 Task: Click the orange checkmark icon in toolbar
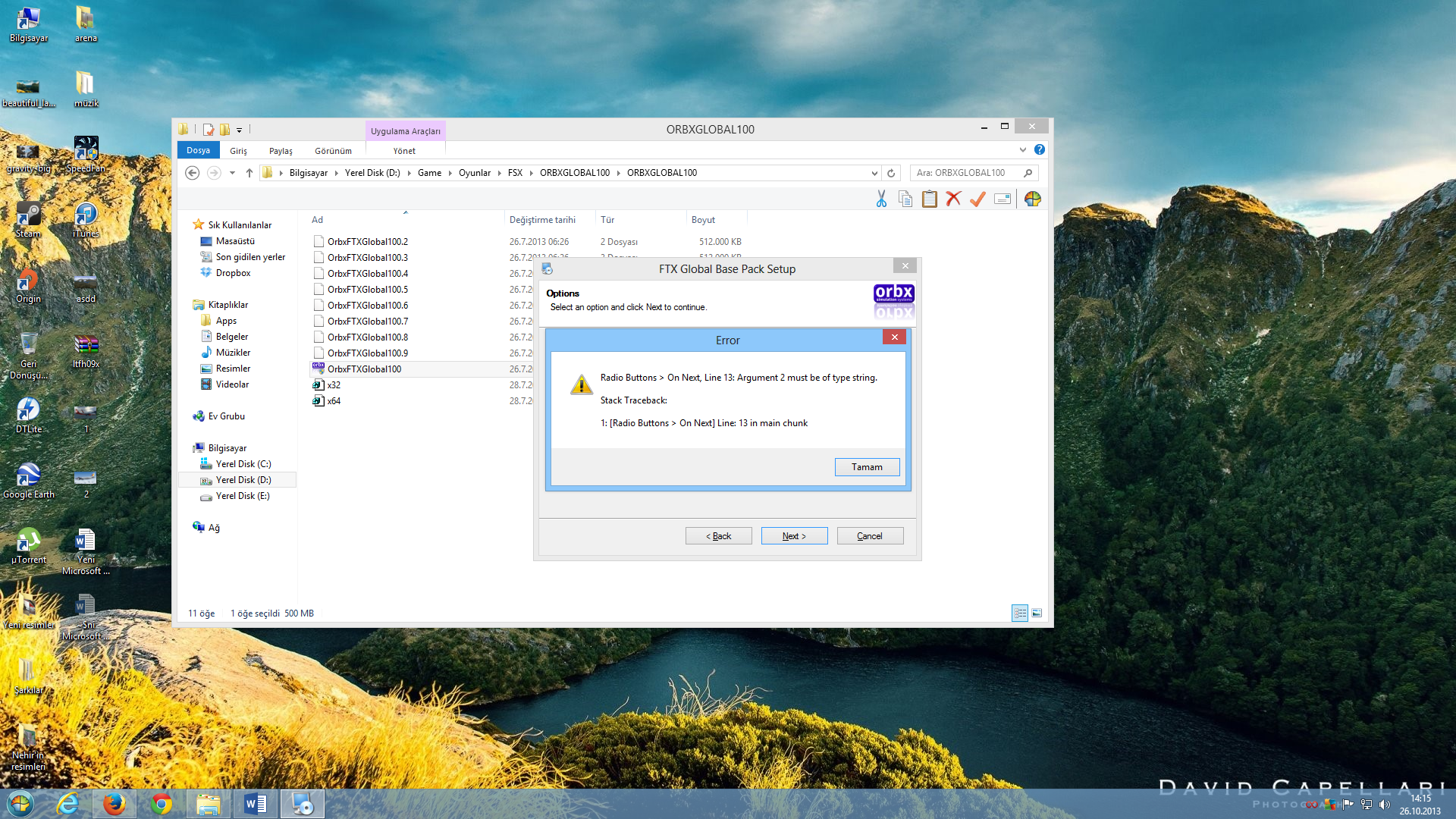977,199
